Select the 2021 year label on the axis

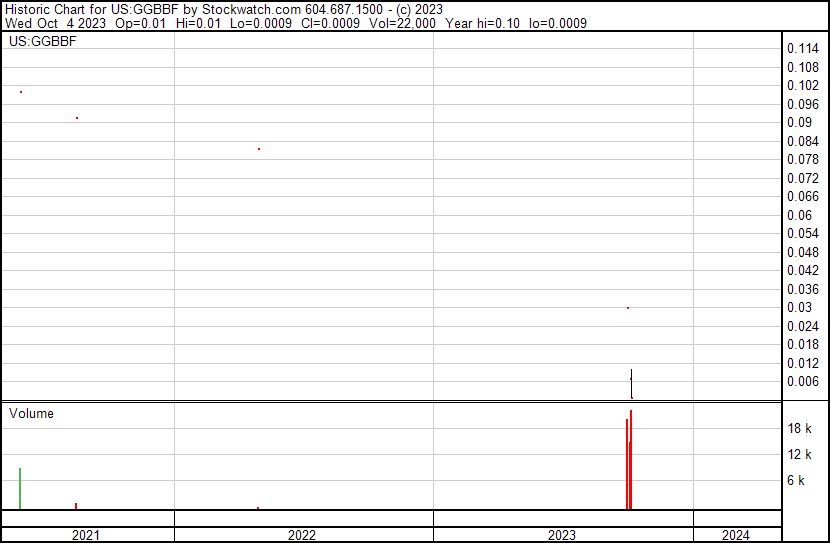tap(86, 535)
